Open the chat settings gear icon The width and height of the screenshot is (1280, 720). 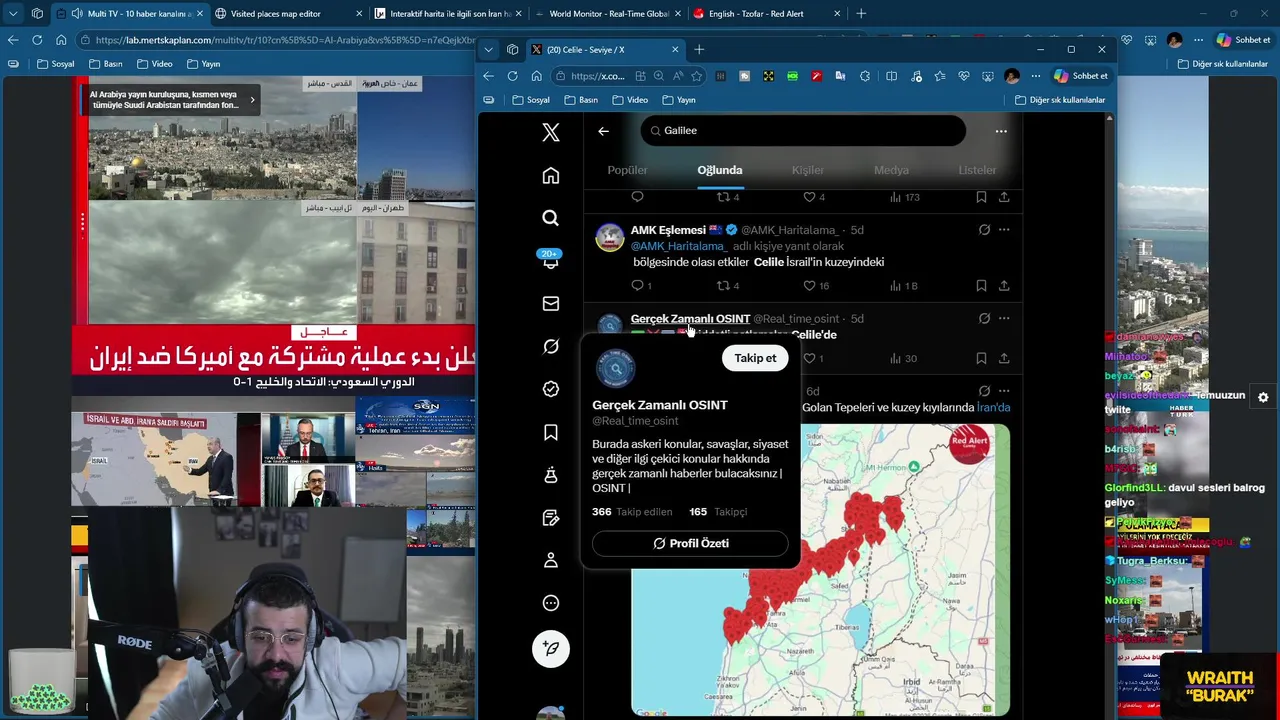[1263, 397]
